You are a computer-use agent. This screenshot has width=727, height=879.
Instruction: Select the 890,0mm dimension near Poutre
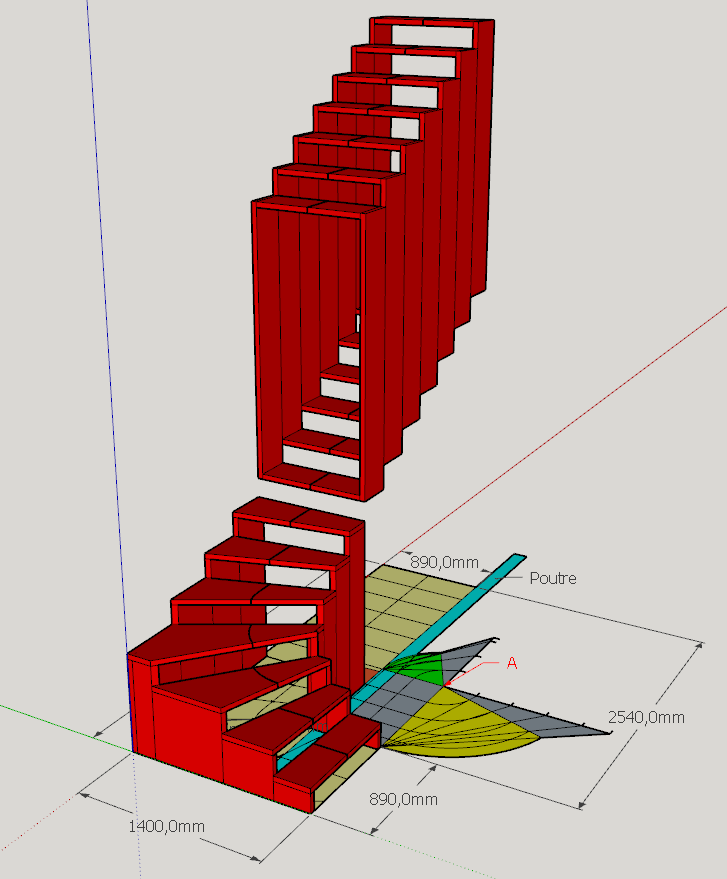[x=444, y=562]
